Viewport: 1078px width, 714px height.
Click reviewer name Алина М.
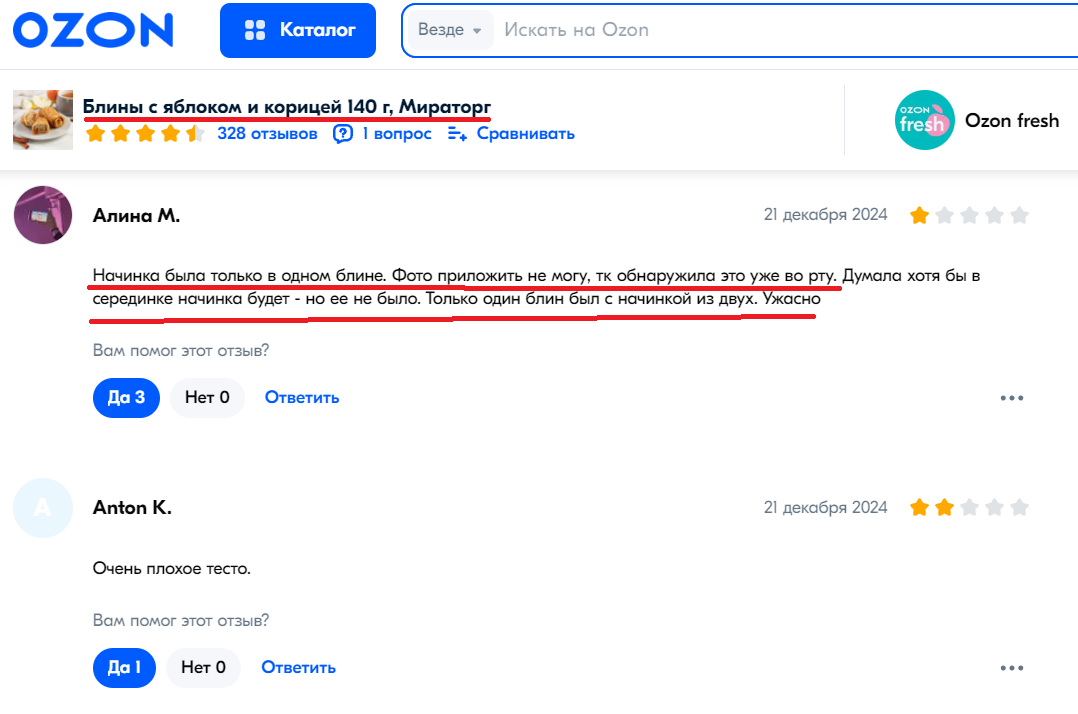[136, 216]
